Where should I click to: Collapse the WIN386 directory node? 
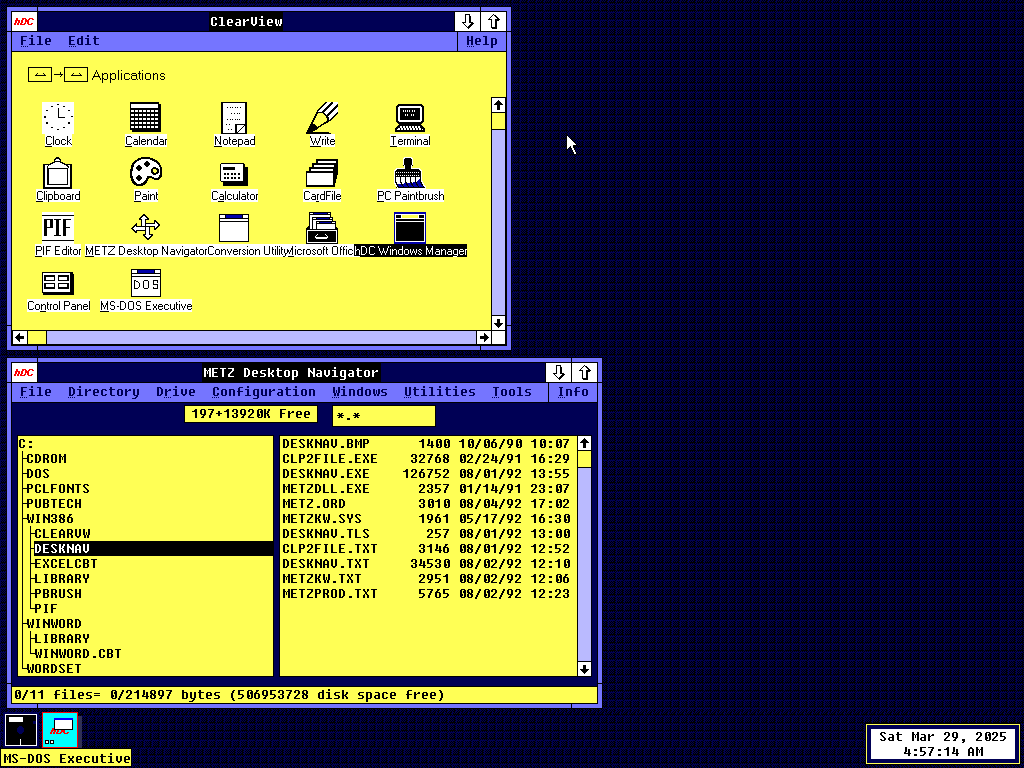point(50,519)
